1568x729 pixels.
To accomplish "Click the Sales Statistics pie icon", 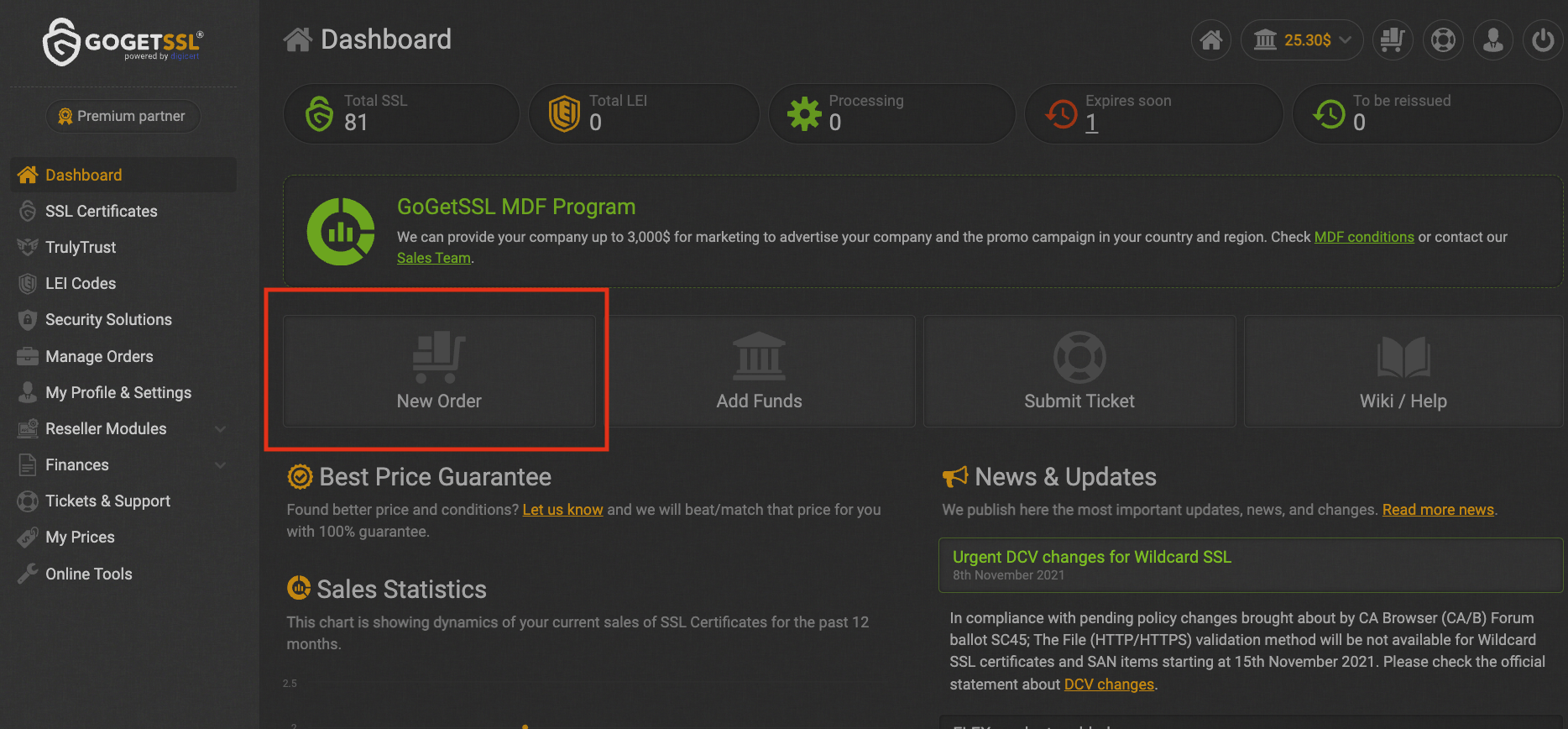I will click(299, 588).
